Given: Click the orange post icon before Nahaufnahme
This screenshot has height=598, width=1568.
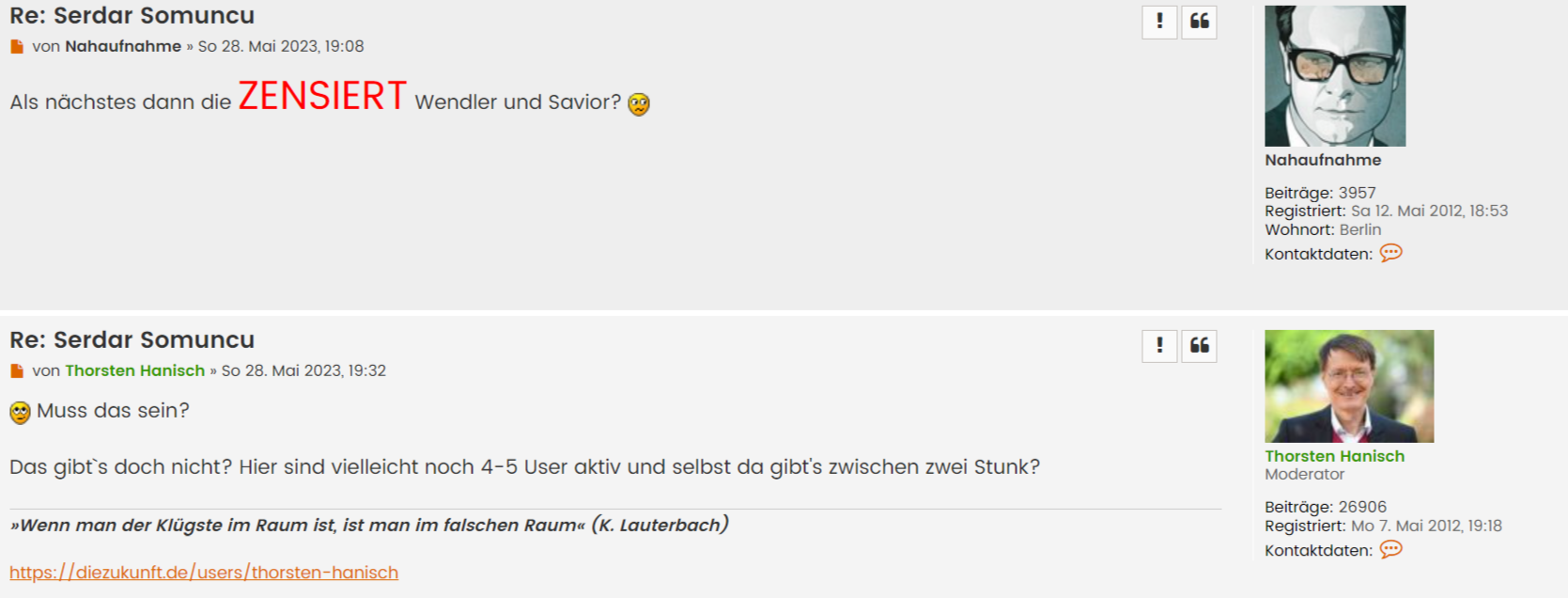Looking at the screenshot, I should point(17,46).
